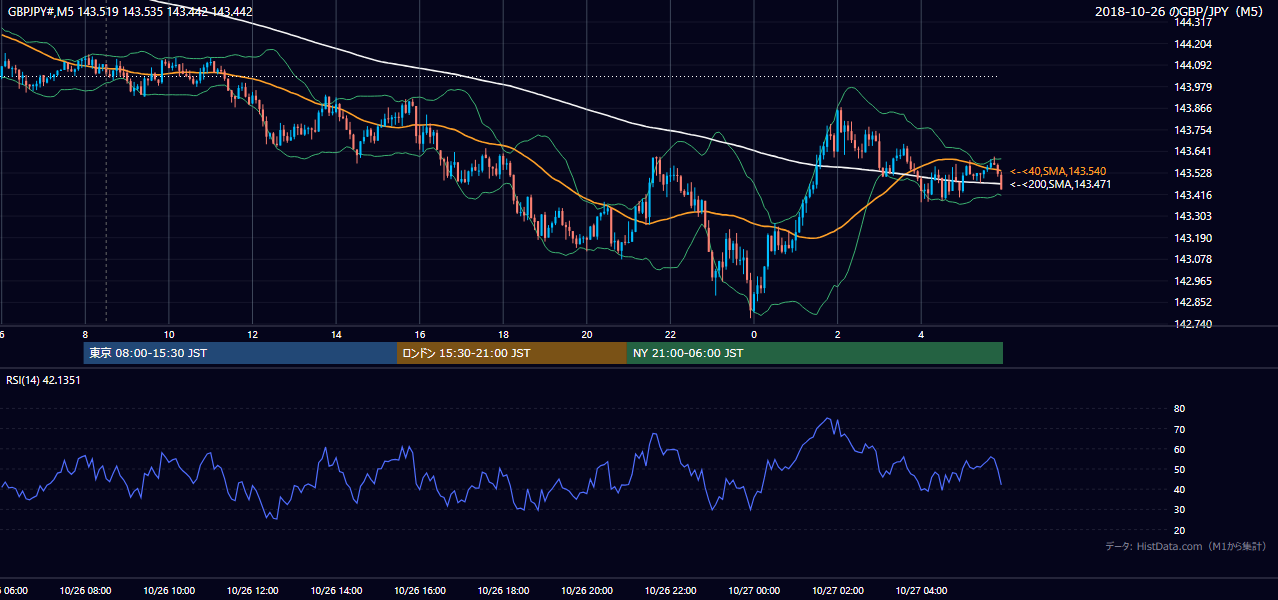Click the 10/26 16:00 time label

(x=420, y=590)
